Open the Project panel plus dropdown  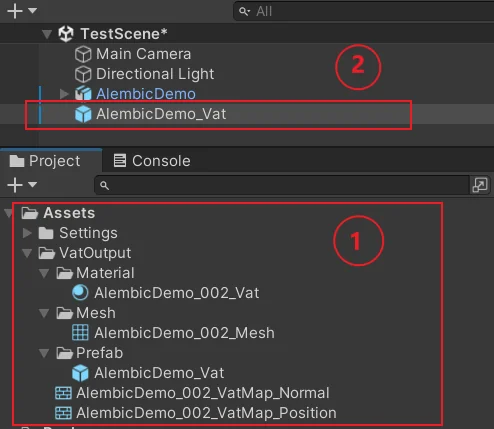click(22, 185)
